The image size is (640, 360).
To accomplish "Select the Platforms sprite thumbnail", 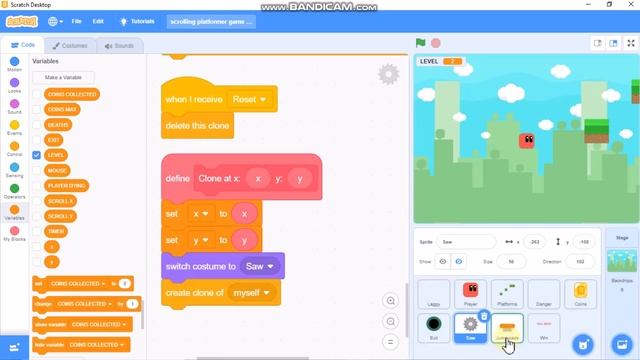I will 507,294.
